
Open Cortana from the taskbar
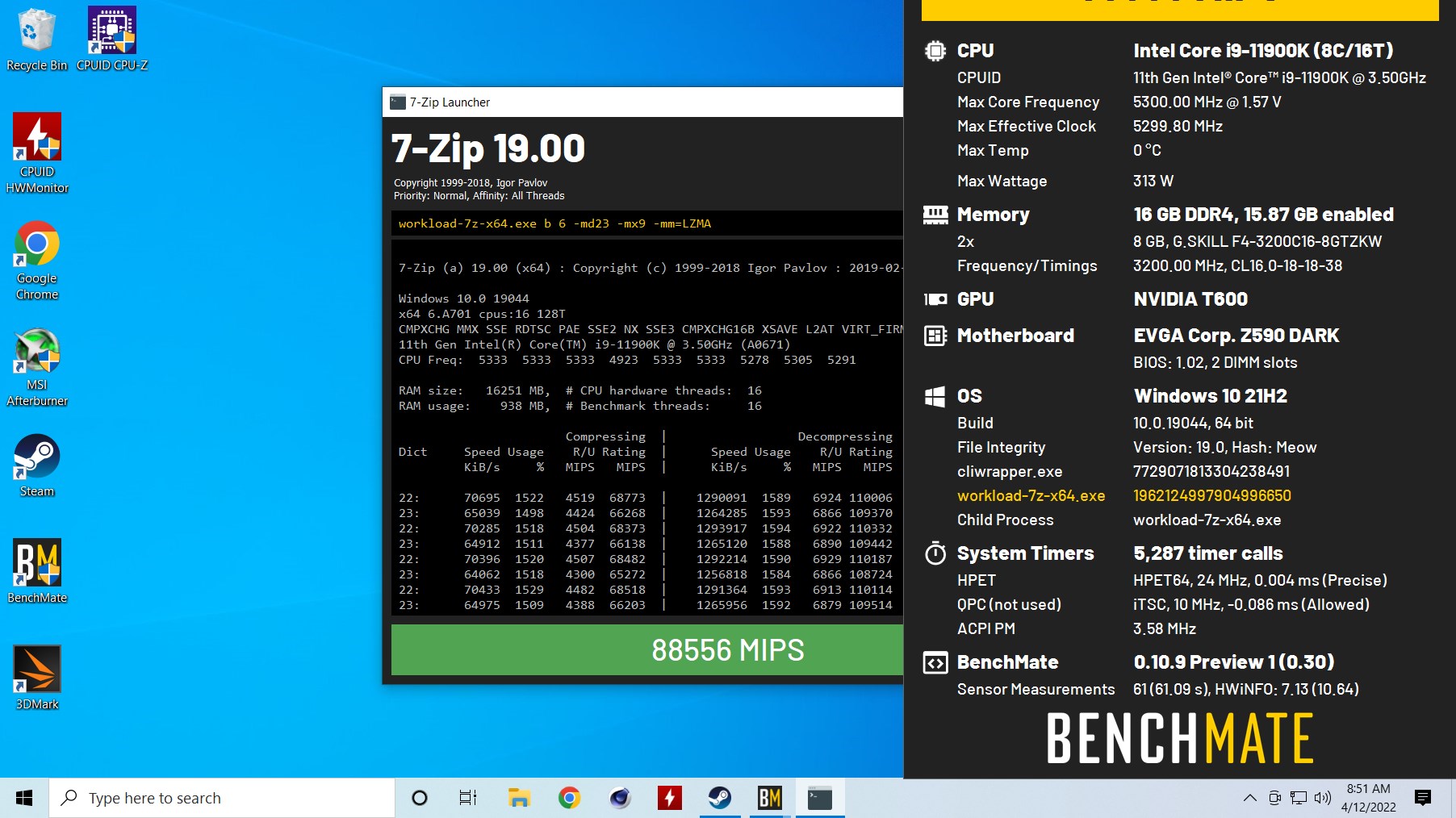point(419,798)
